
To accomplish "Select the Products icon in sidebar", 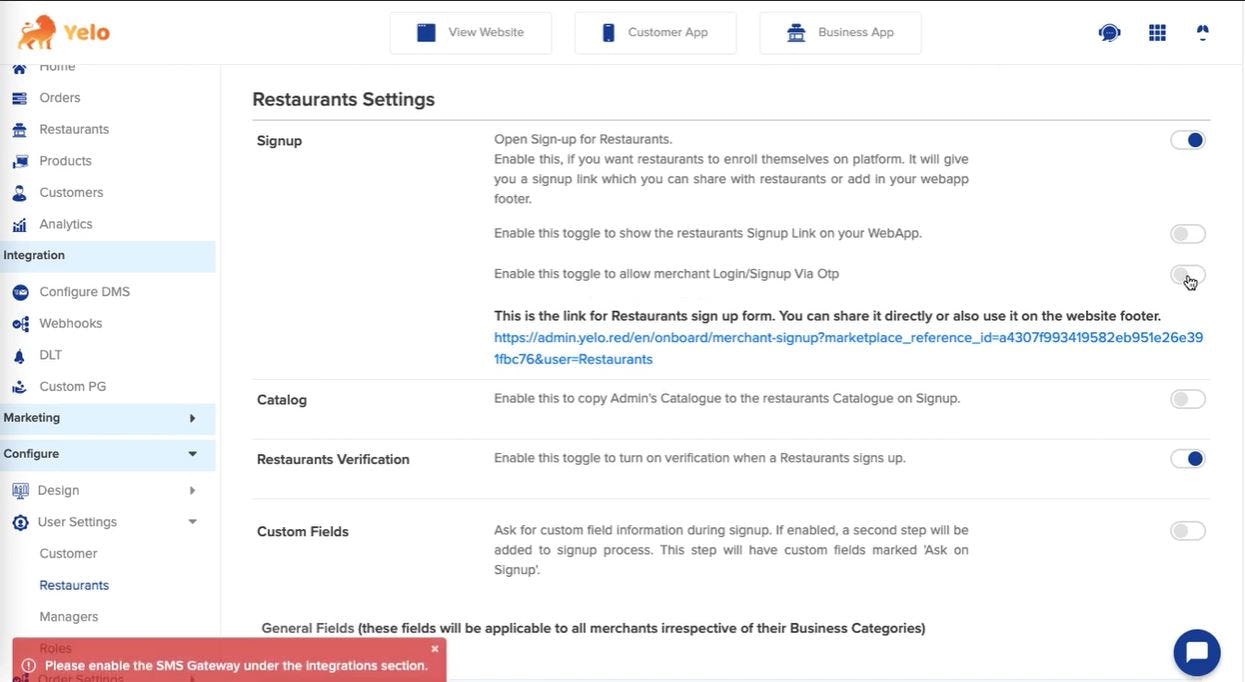I will coord(19,162).
